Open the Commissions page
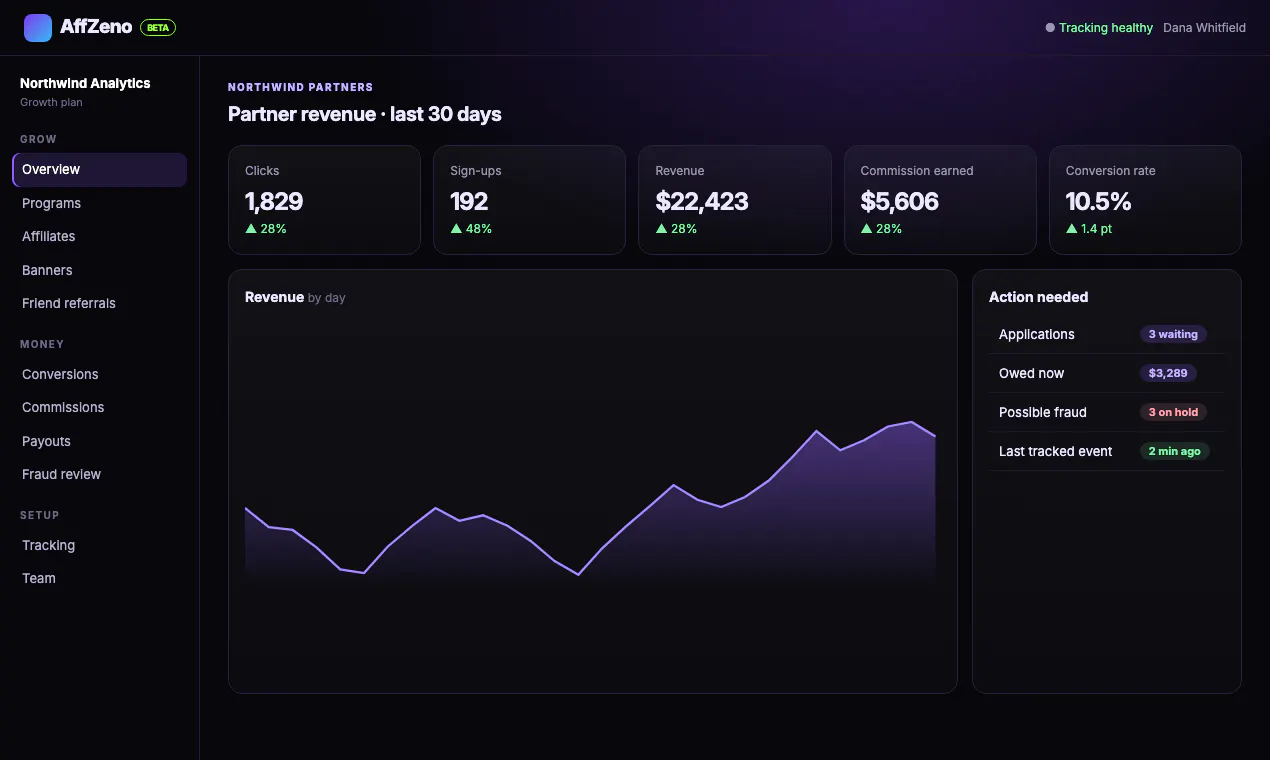This screenshot has width=1270, height=760. pyautogui.click(x=99, y=407)
